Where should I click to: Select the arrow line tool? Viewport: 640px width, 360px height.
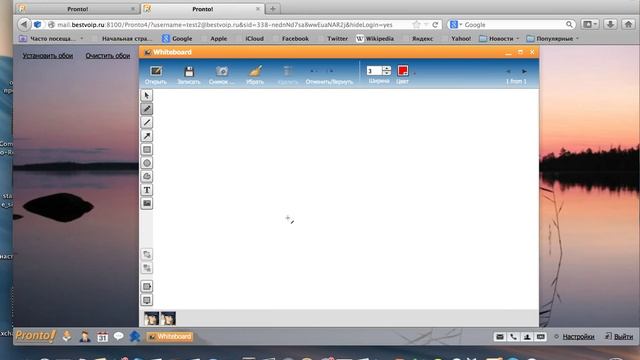click(x=147, y=136)
